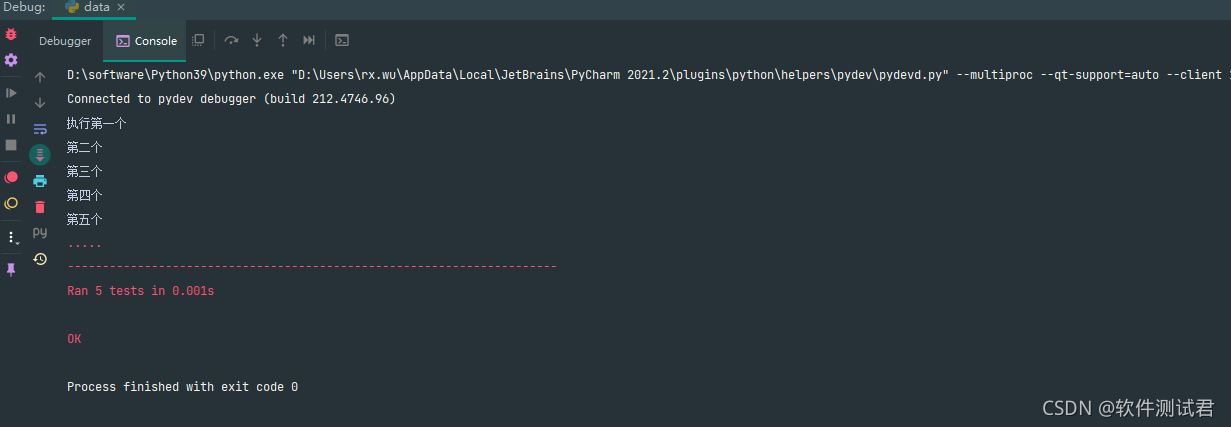Stop the debug process

pos(11,145)
